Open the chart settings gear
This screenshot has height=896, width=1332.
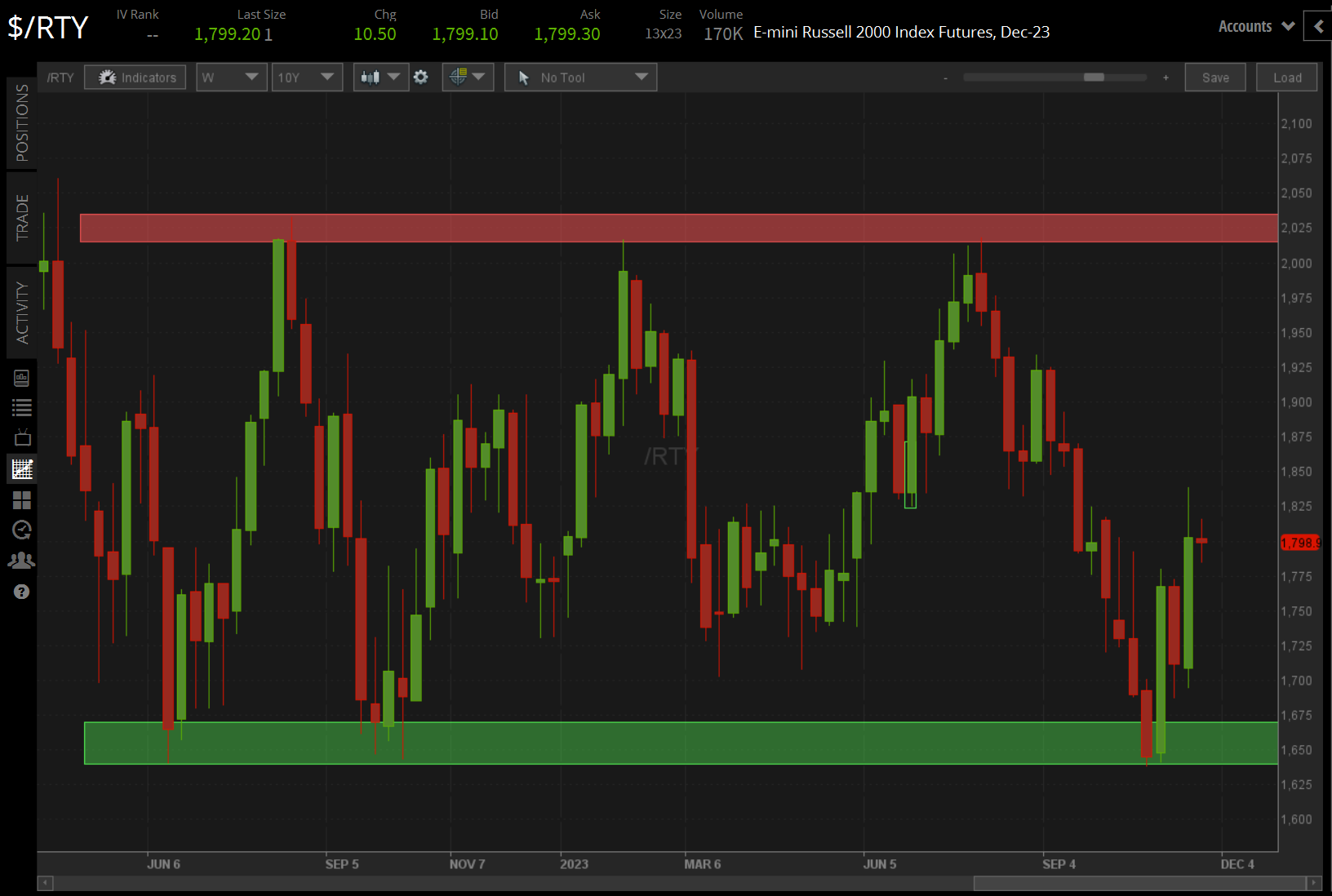[x=421, y=77]
